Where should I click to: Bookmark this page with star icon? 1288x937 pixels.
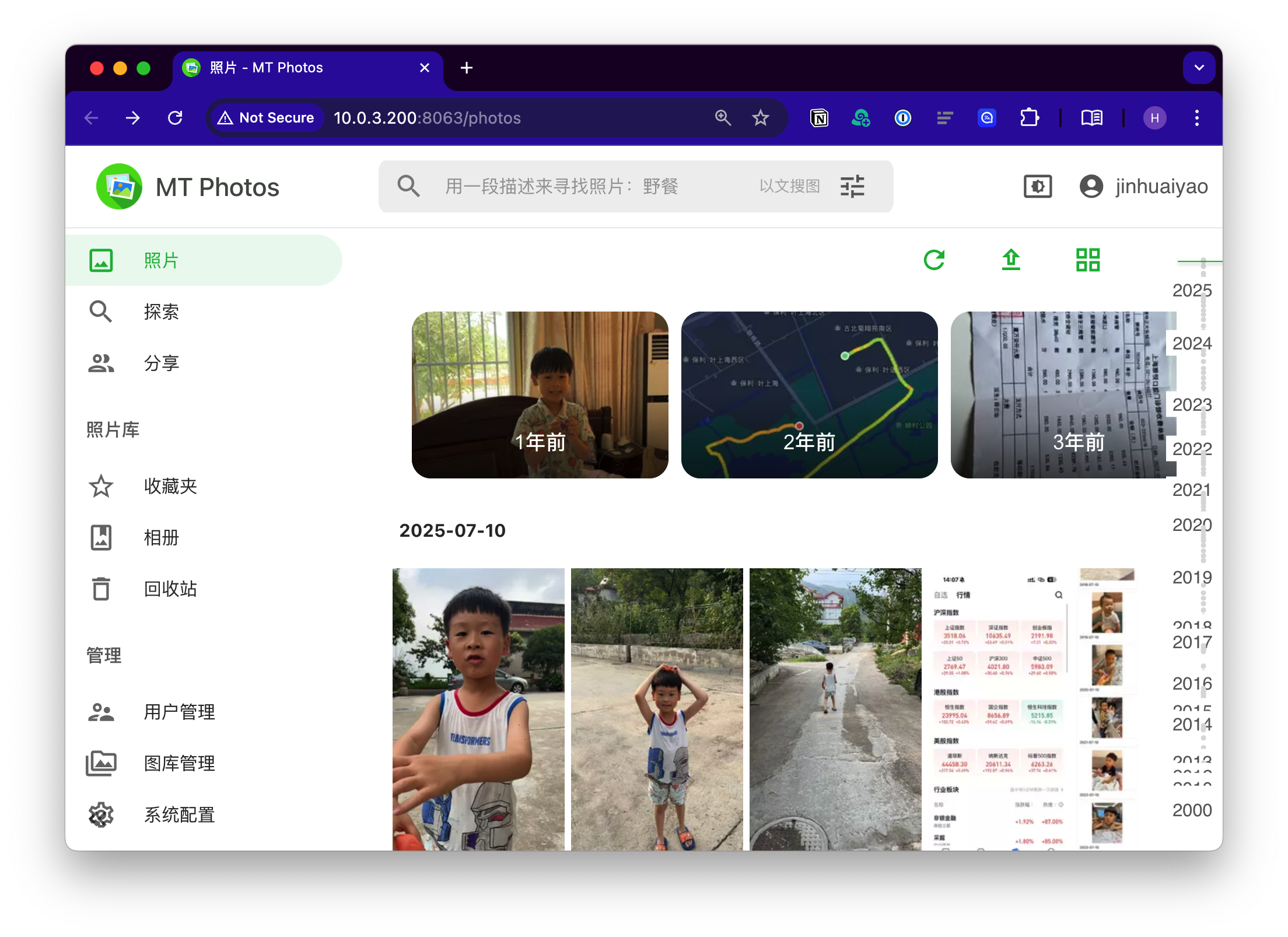(x=760, y=118)
